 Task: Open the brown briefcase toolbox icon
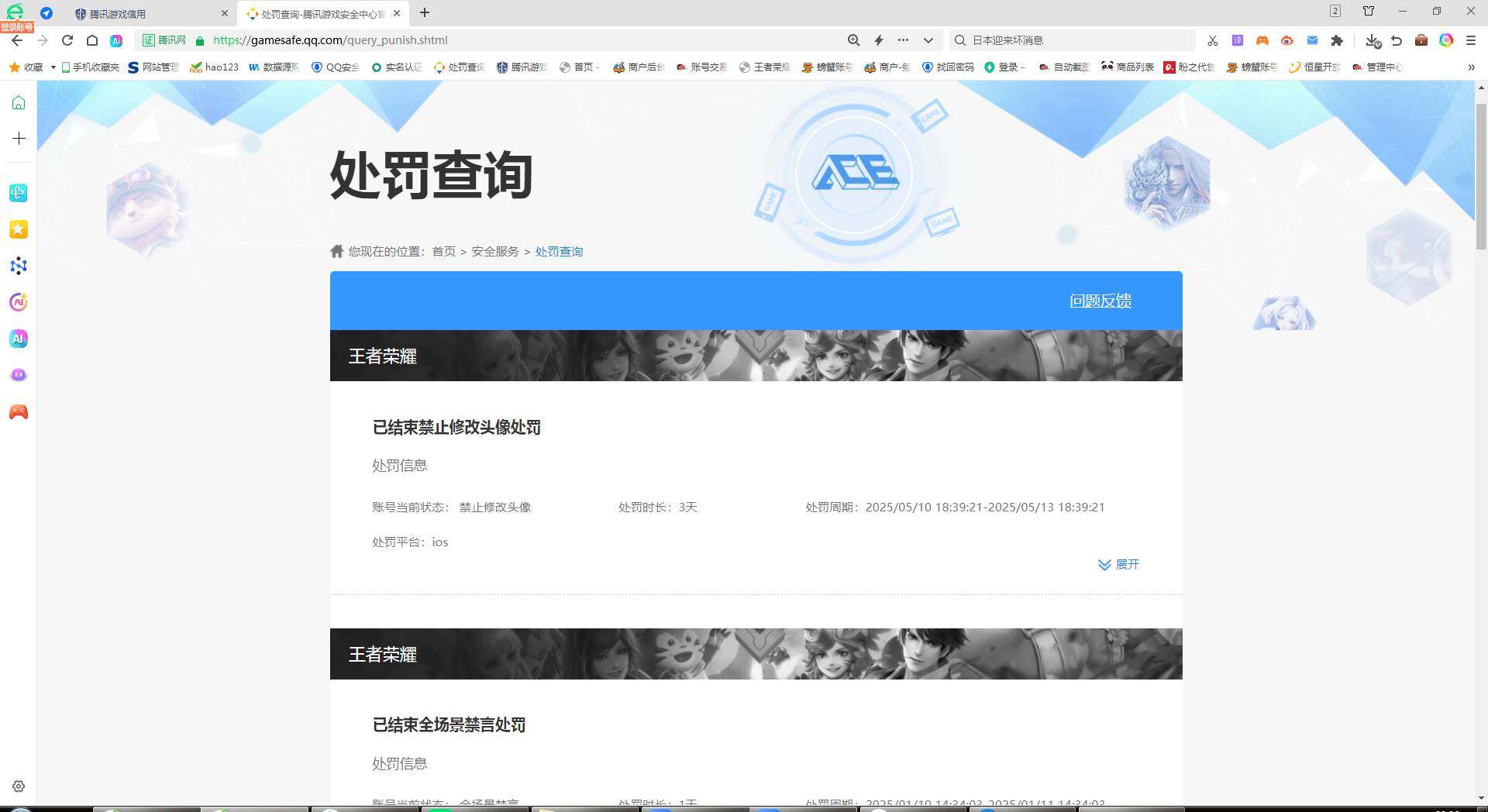[1421, 40]
